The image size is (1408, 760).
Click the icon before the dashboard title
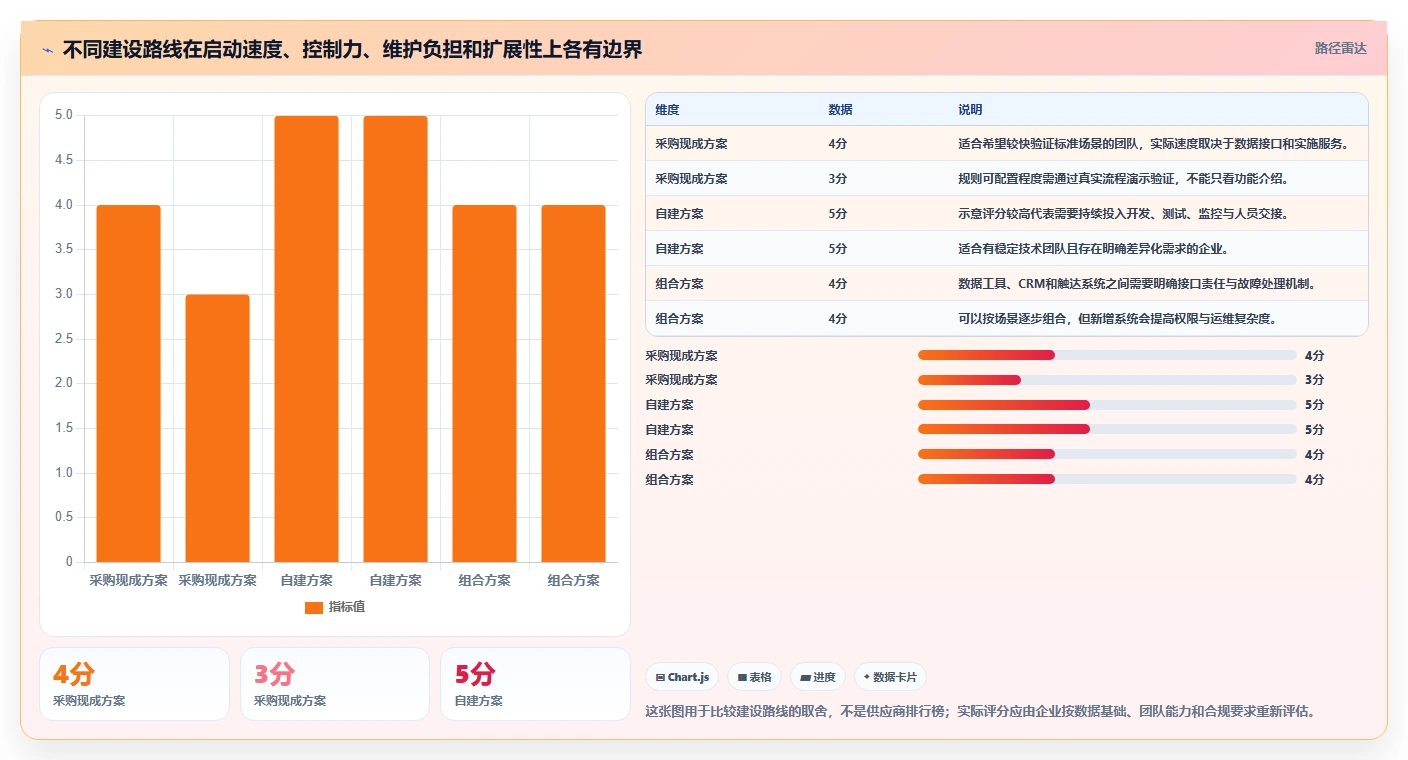pos(48,49)
